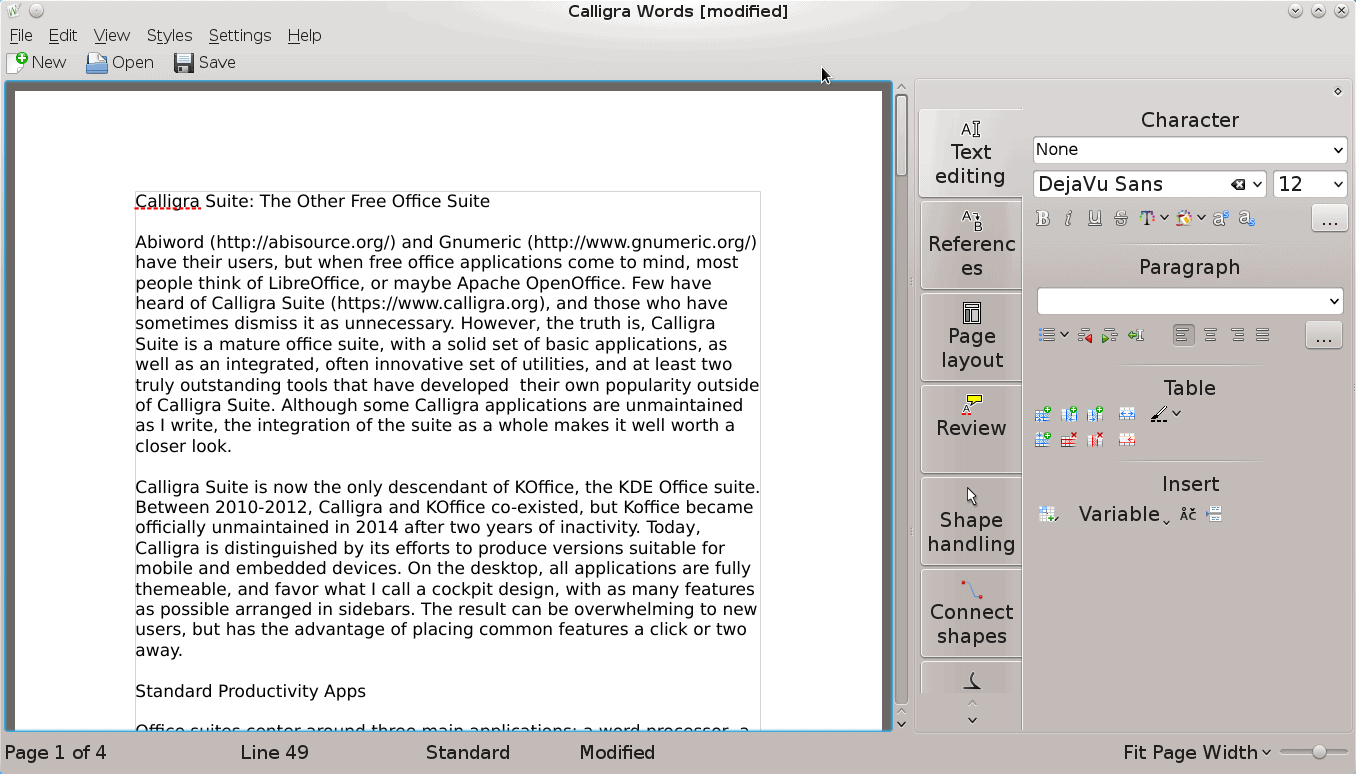Click the change text direction icon
Image resolution: width=1356 pixels, height=774 pixels.
pyautogui.click(x=1135, y=336)
